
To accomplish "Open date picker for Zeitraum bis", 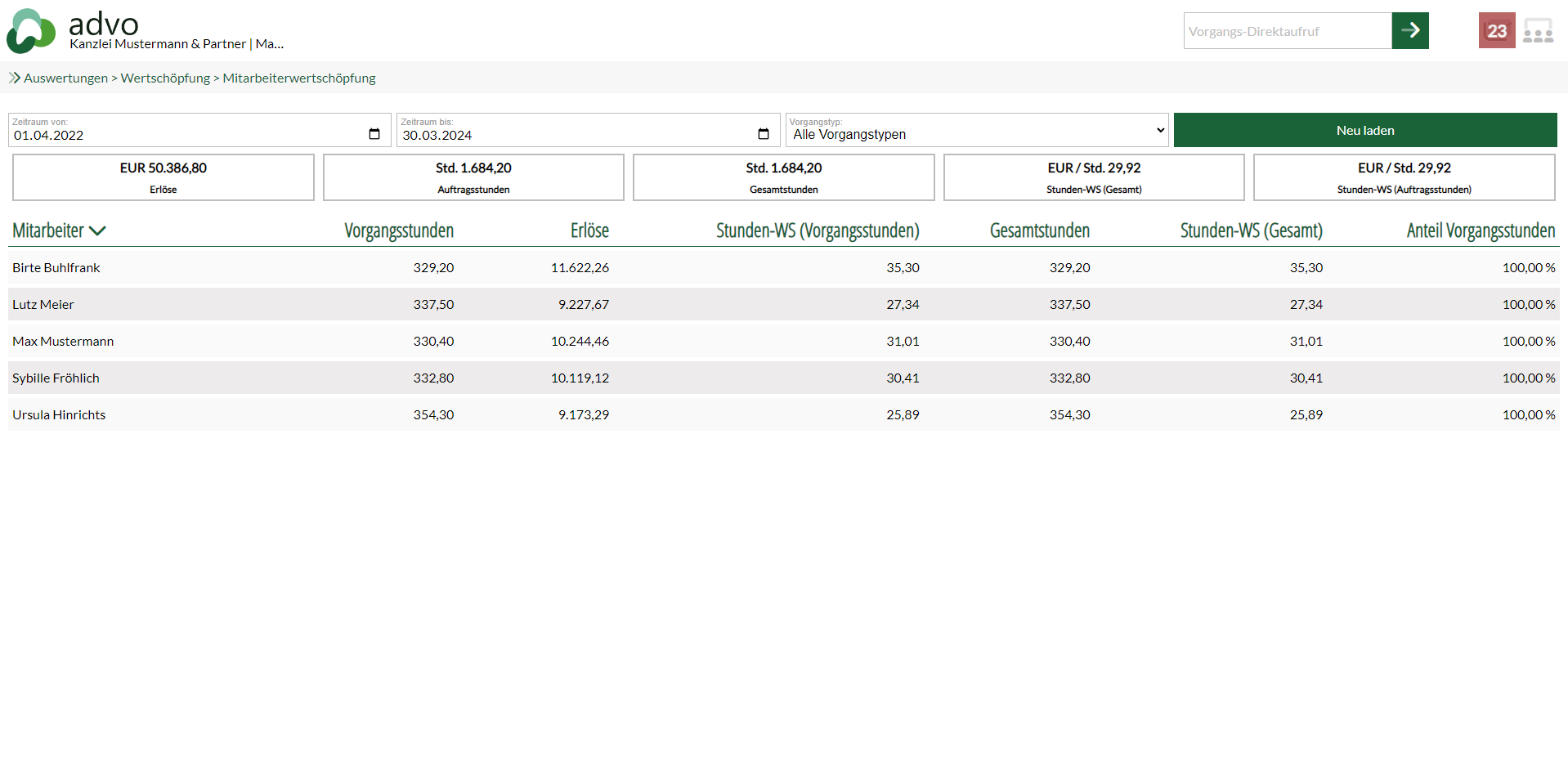I will point(763,134).
